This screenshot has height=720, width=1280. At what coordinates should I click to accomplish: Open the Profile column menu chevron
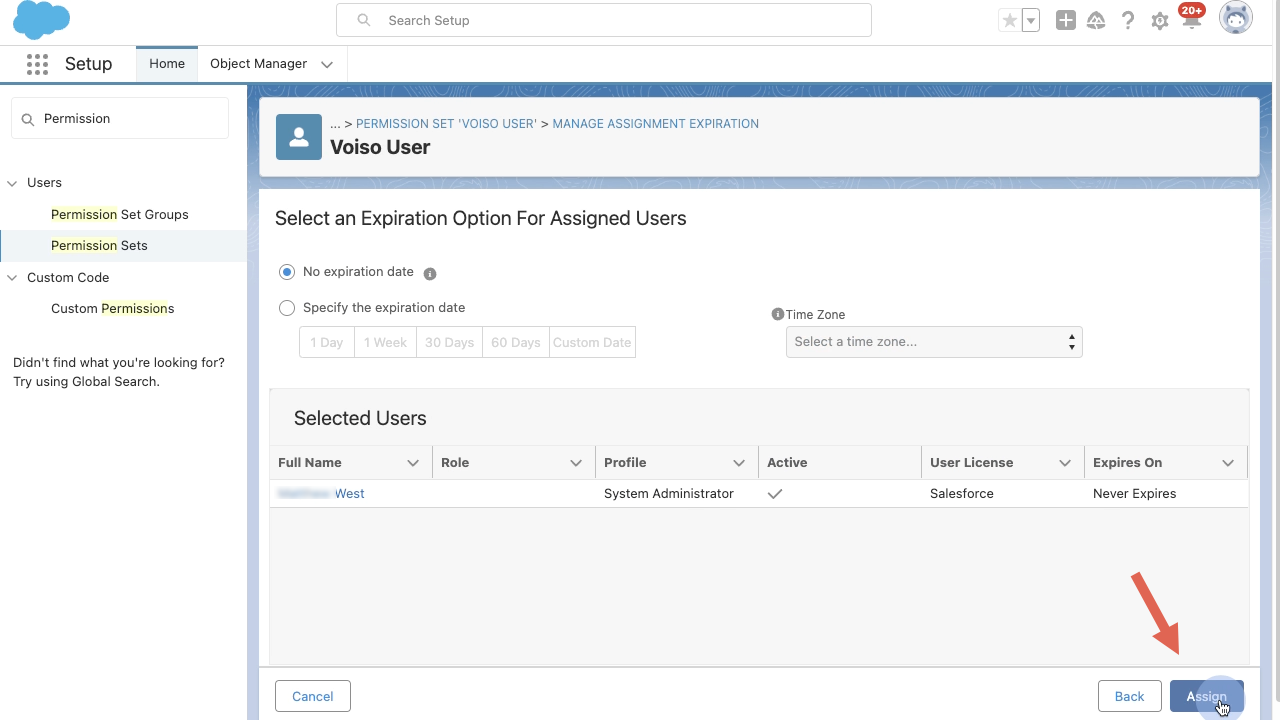click(739, 463)
